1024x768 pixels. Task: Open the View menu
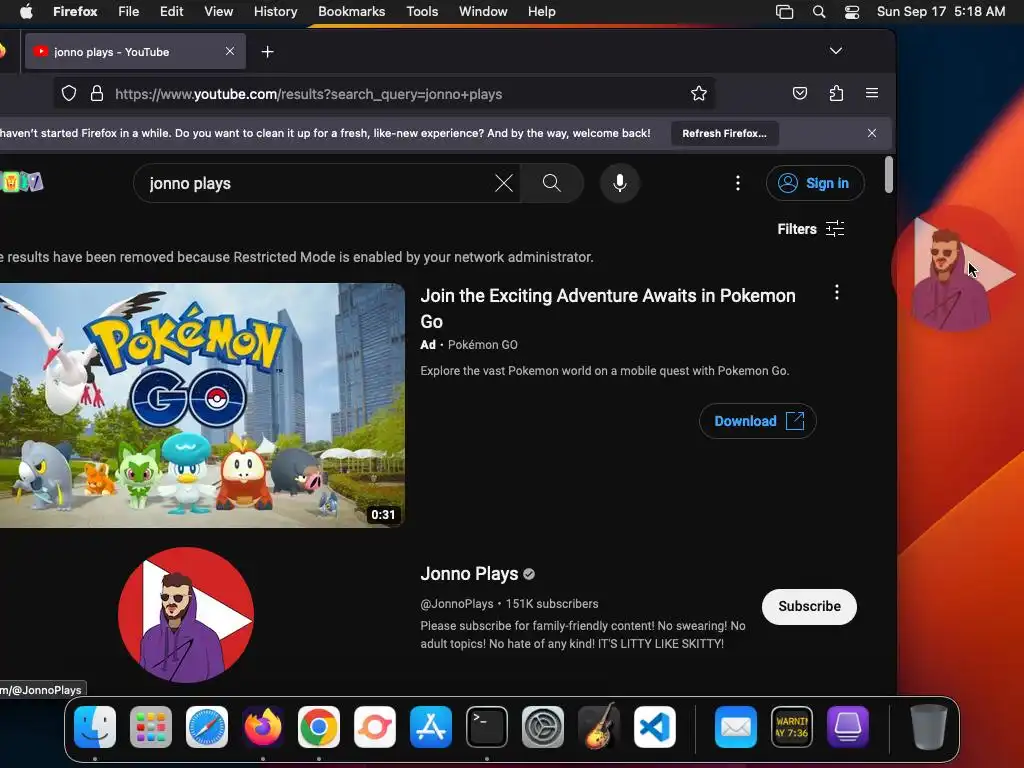pos(218,12)
